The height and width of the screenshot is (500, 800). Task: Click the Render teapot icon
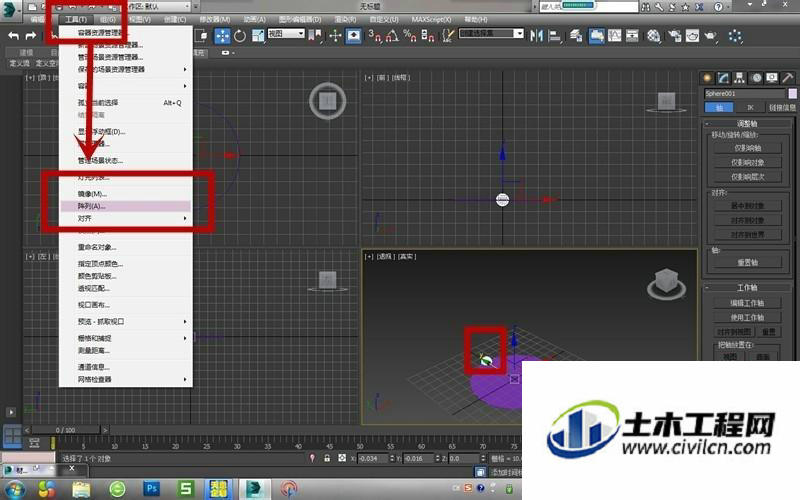point(710,36)
